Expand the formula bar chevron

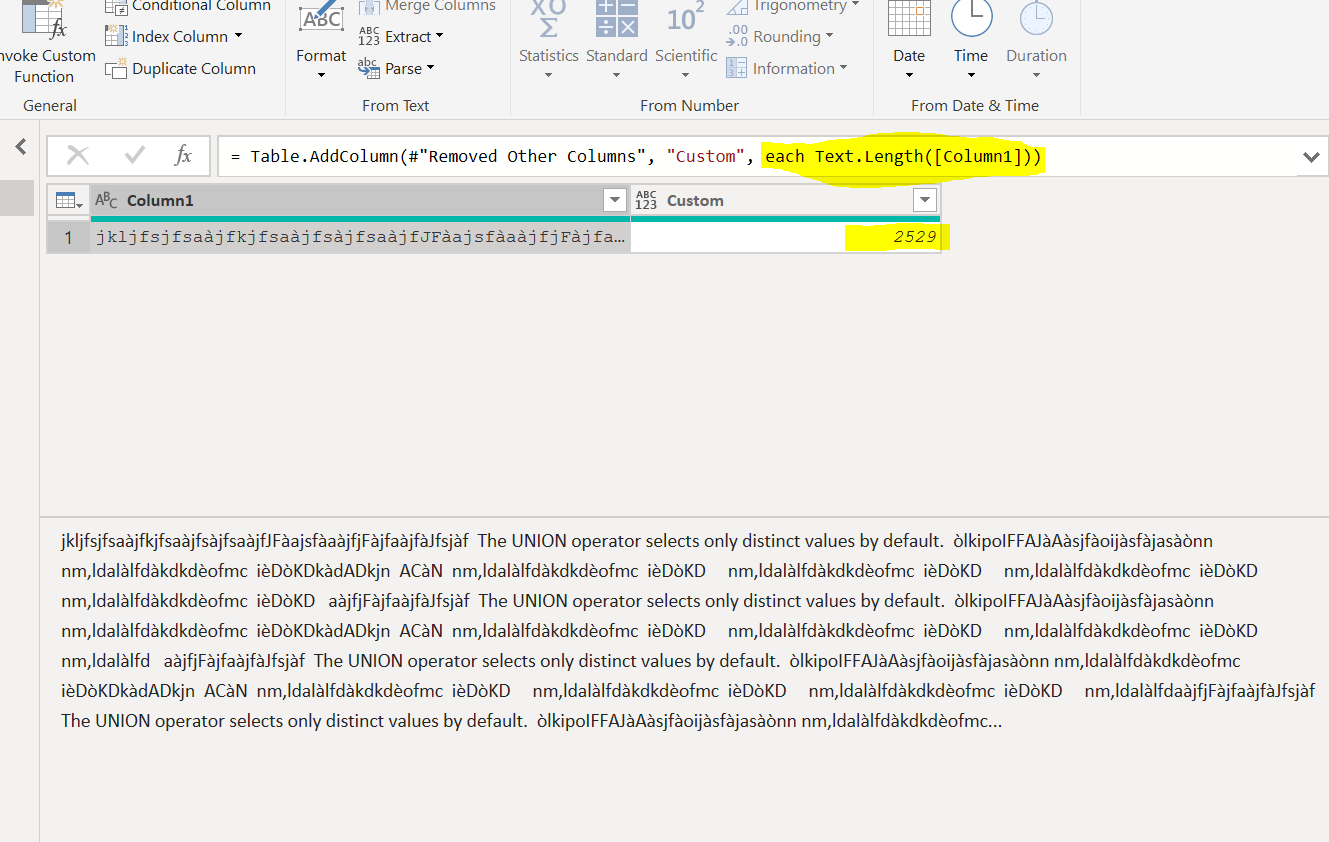point(1310,157)
